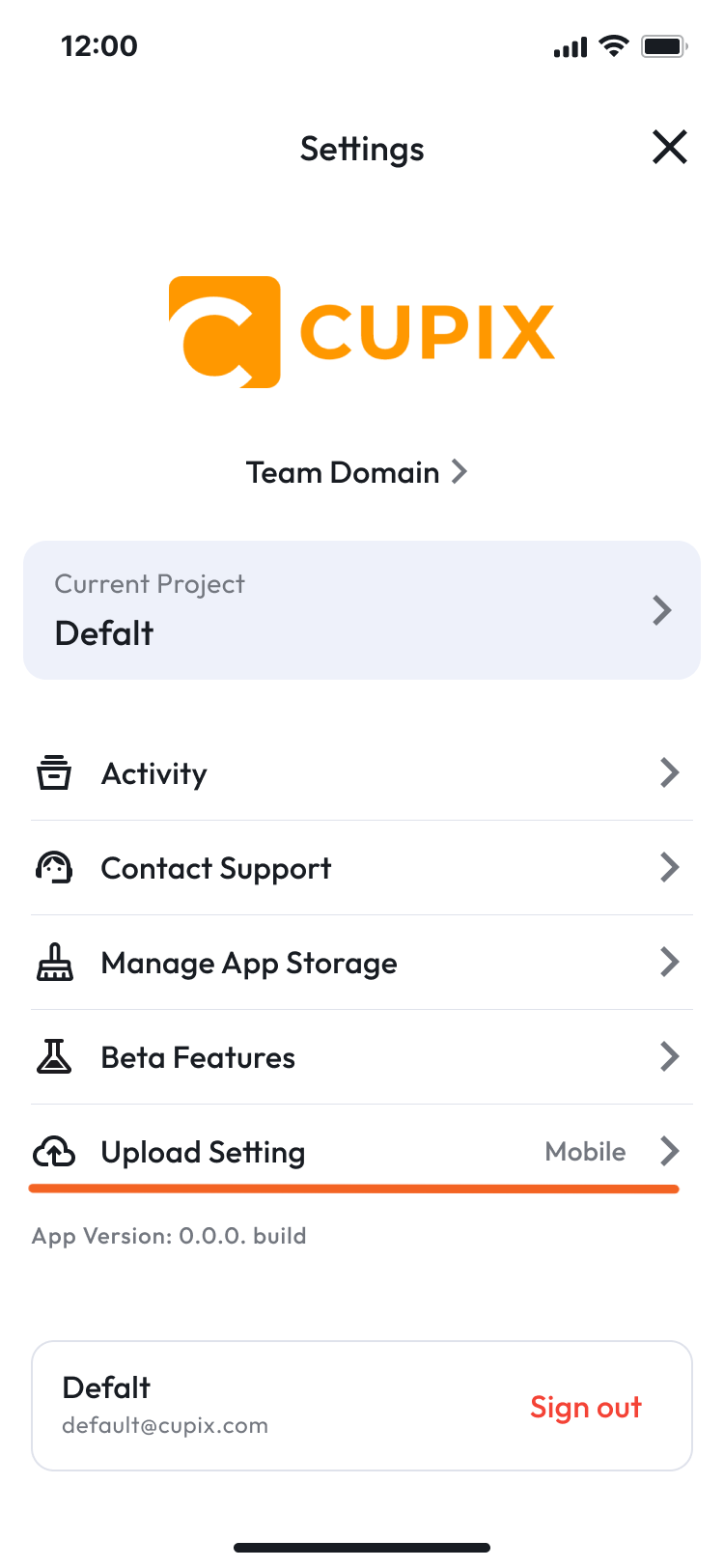Open Beta Features menu item

pos(362,1057)
